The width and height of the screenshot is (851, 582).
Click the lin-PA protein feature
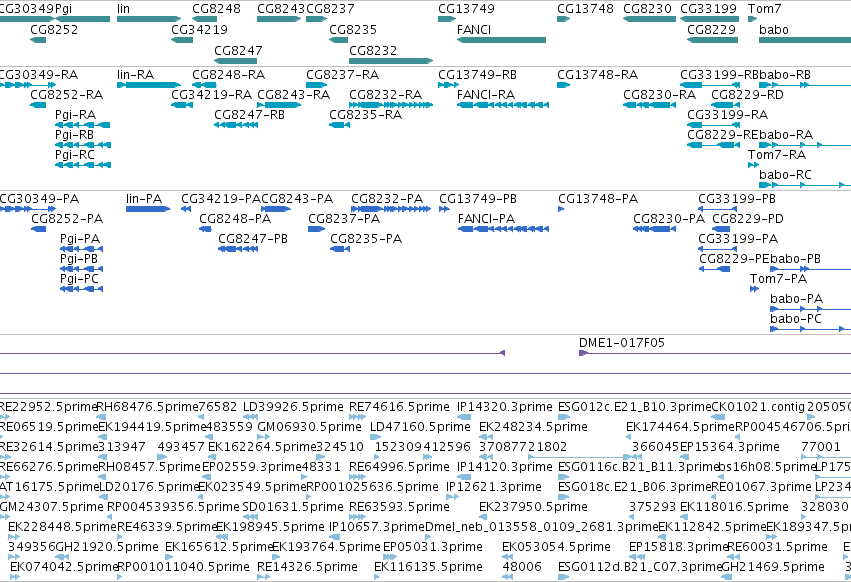[x=148, y=209]
